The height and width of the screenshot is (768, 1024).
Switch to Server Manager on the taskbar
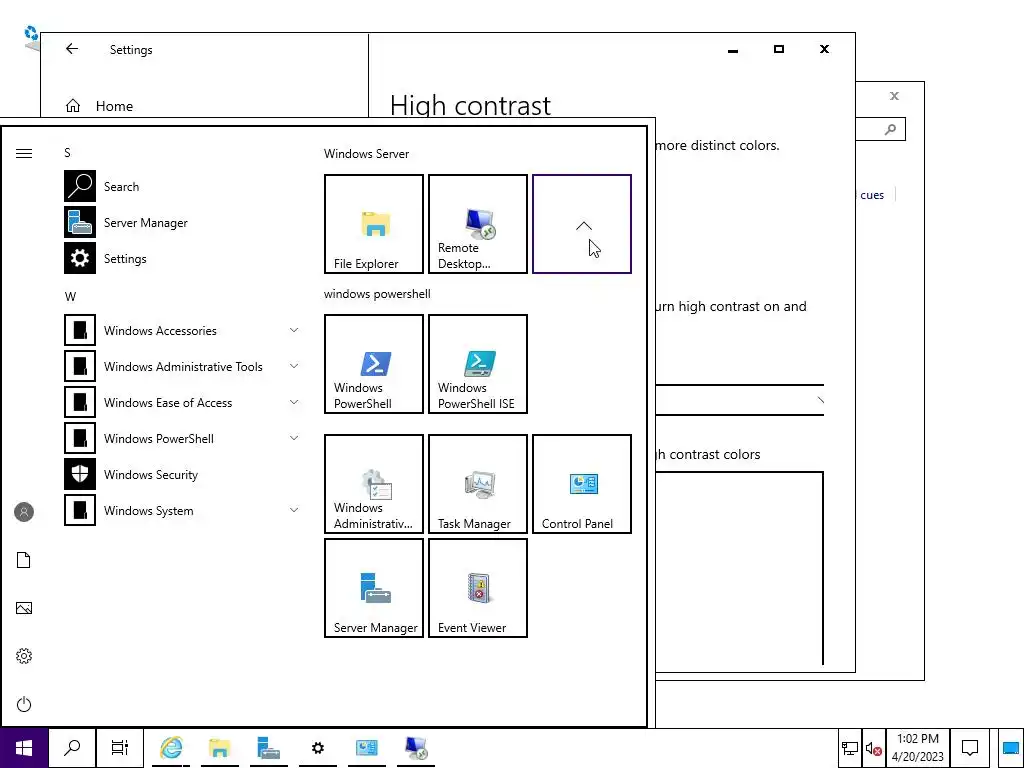(268, 748)
